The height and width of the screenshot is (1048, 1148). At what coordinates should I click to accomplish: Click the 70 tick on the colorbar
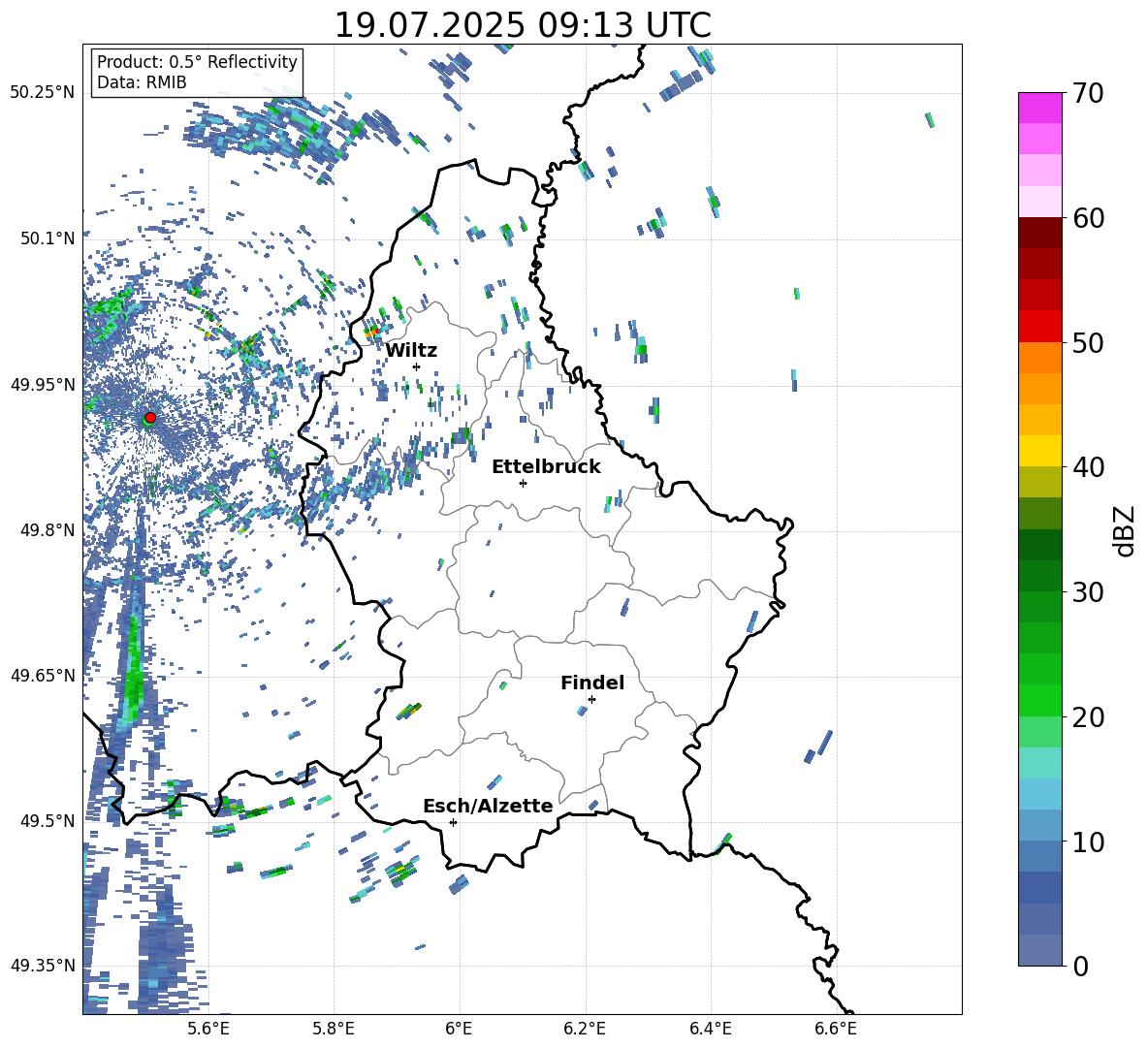pyautogui.click(x=1088, y=93)
